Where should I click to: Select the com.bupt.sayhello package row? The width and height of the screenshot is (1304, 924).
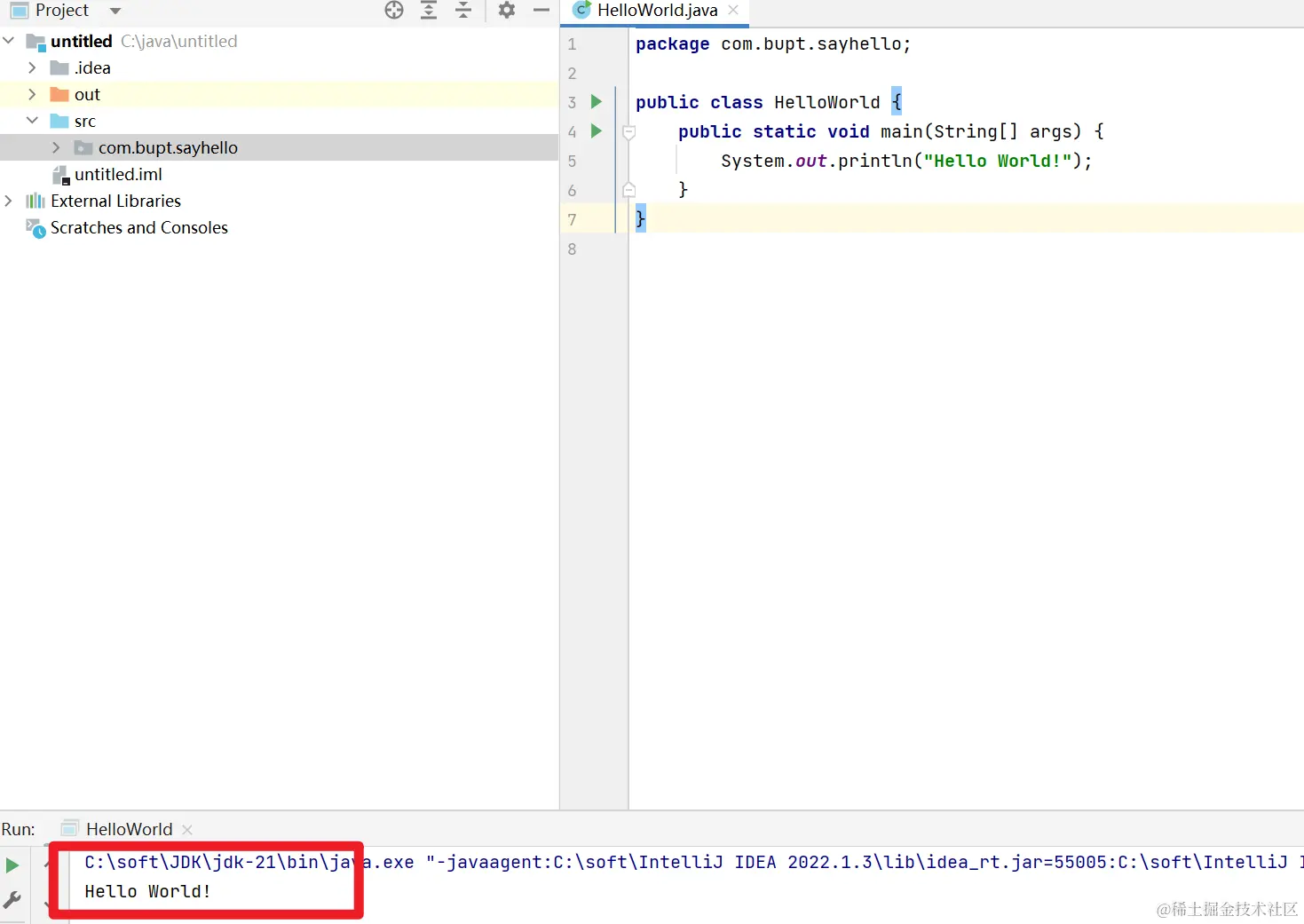279,147
